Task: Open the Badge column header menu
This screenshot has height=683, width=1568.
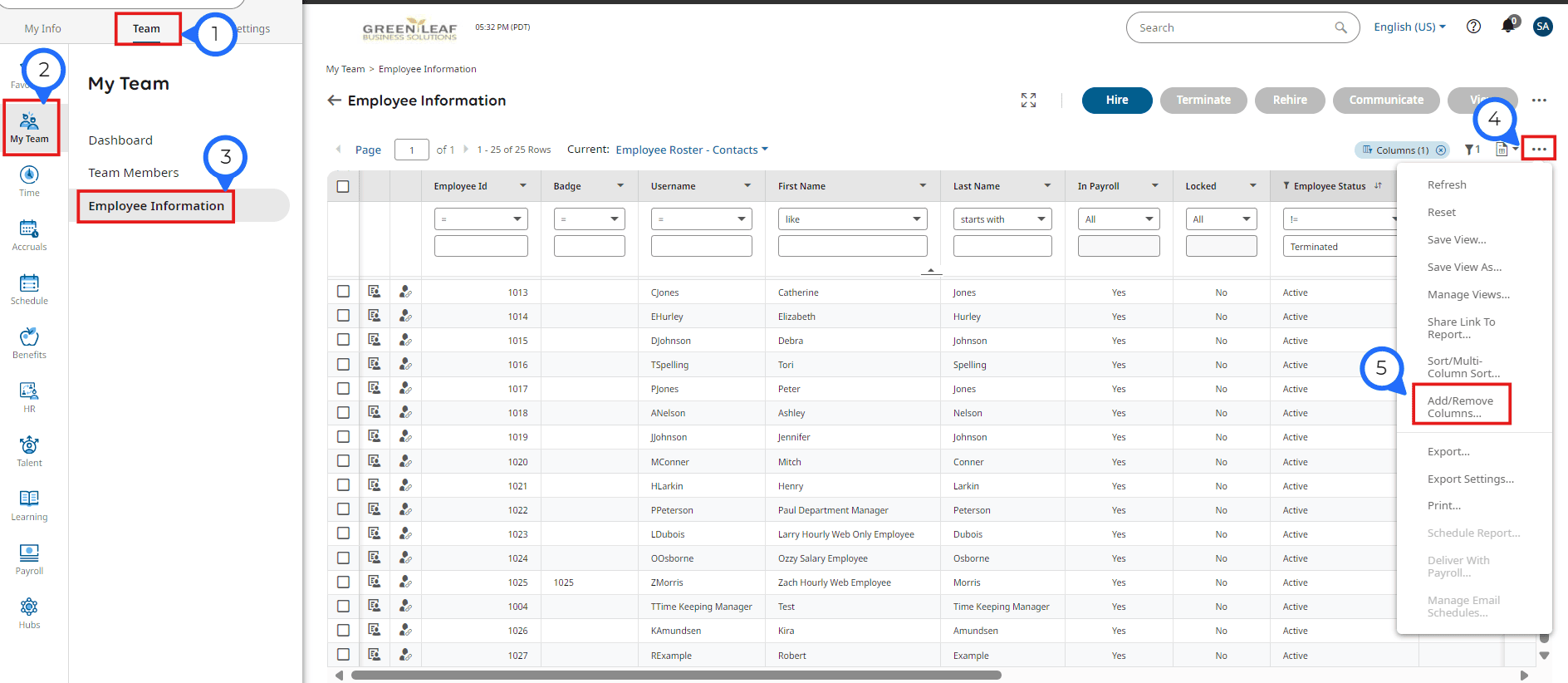Action: coord(620,186)
